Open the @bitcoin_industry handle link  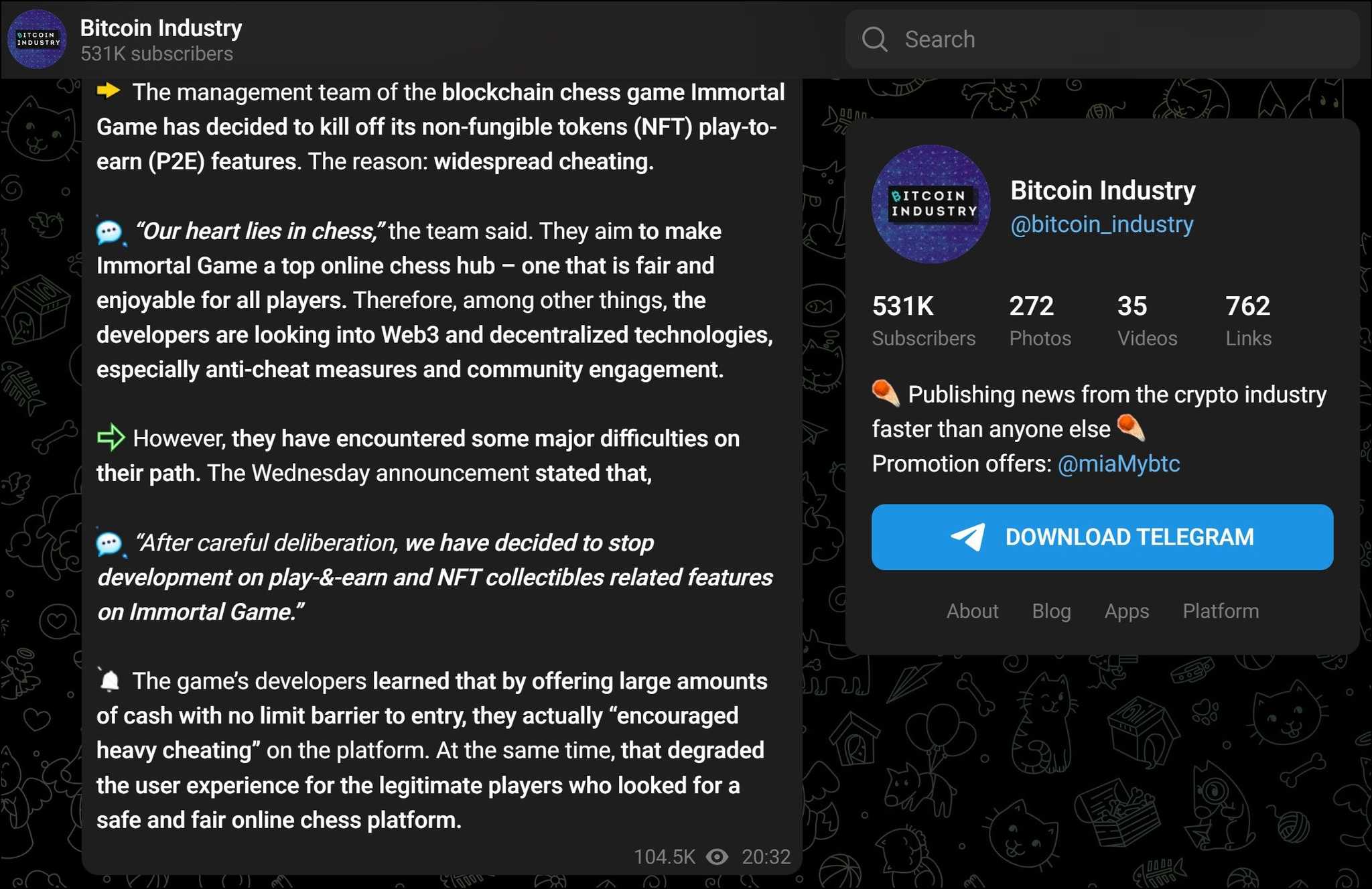(x=1101, y=224)
